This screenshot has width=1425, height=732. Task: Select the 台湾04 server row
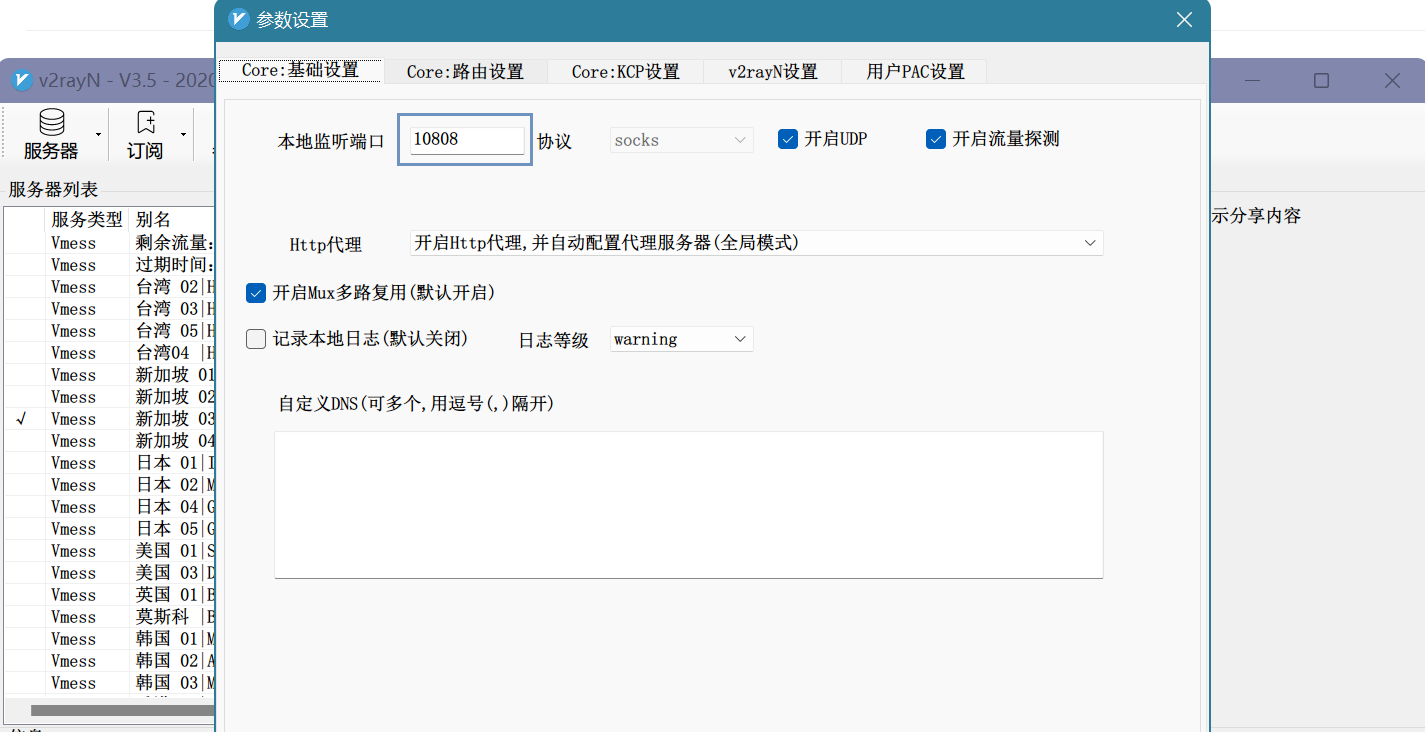110,353
